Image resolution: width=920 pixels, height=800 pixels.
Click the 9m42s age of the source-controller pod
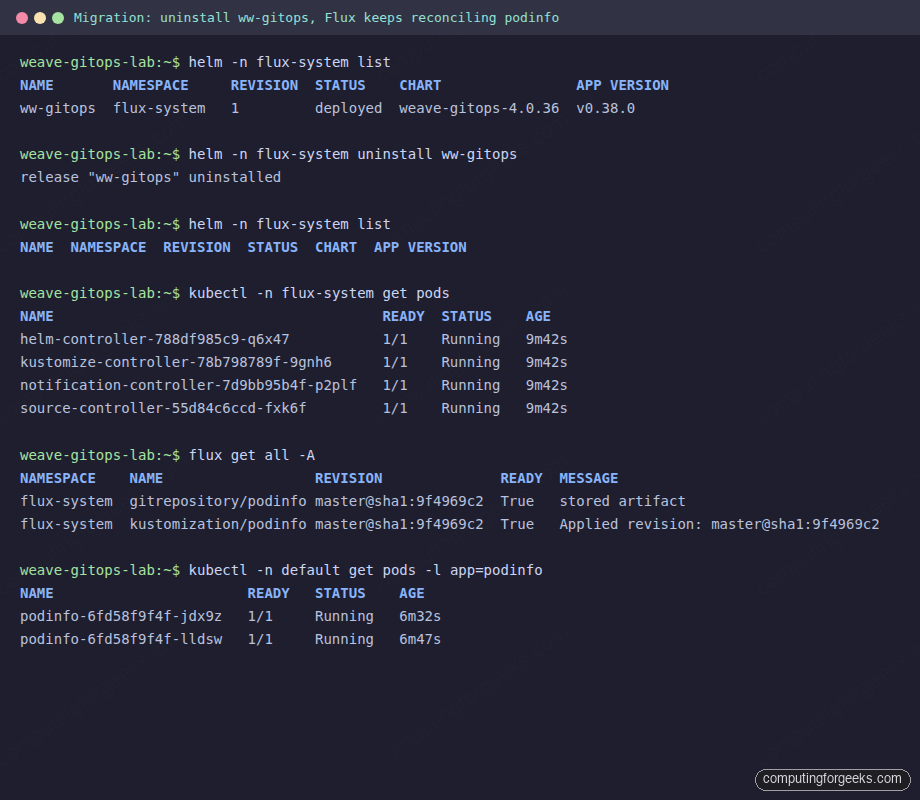tap(546, 408)
